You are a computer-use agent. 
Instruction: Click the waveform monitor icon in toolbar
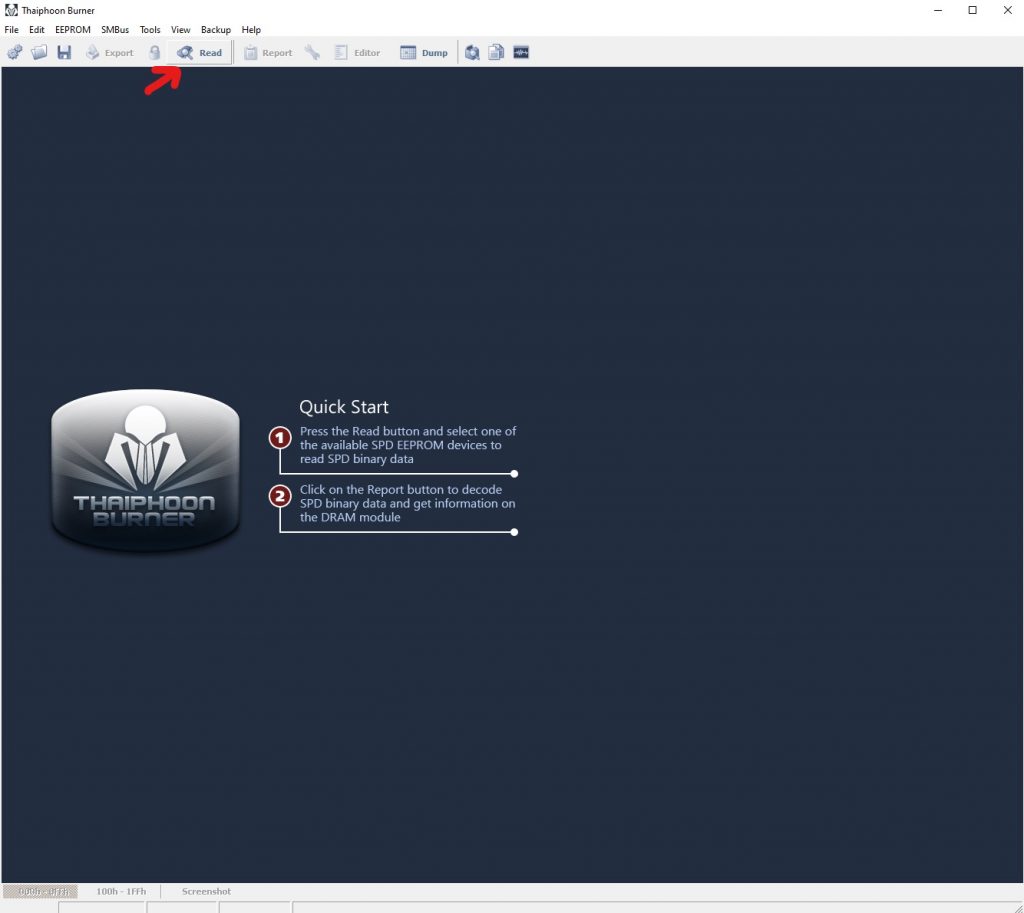click(x=521, y=52)
